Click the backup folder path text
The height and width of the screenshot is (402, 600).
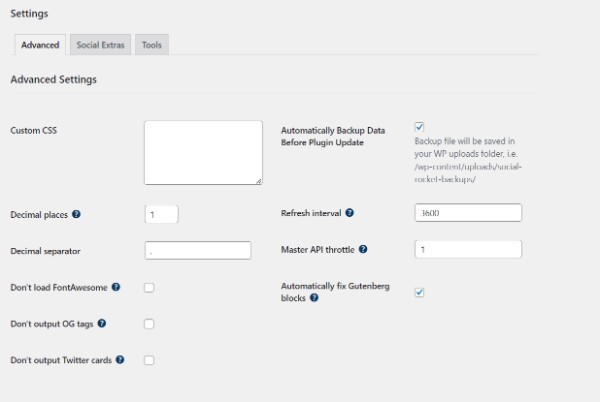tap(468, 173)
